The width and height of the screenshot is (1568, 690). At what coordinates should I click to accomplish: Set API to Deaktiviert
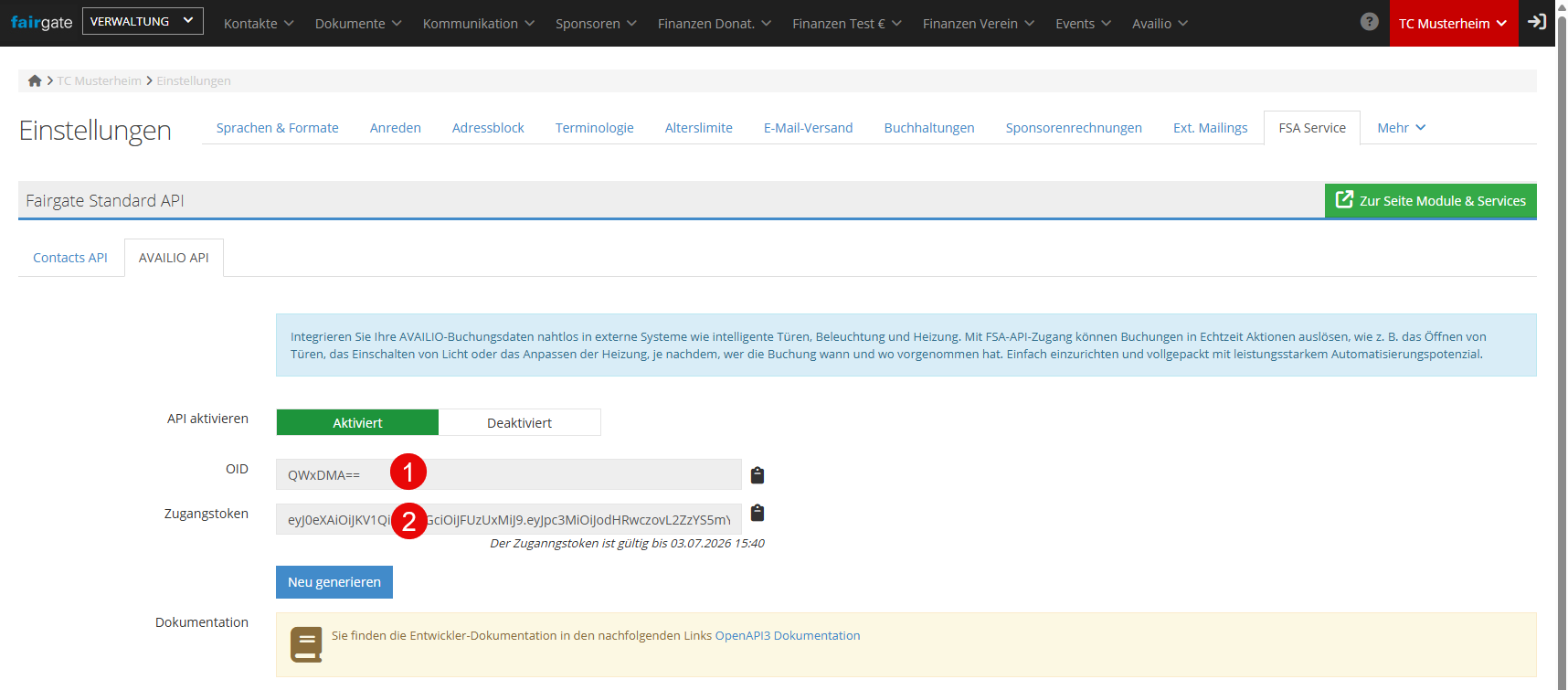(x=520, y=422)
